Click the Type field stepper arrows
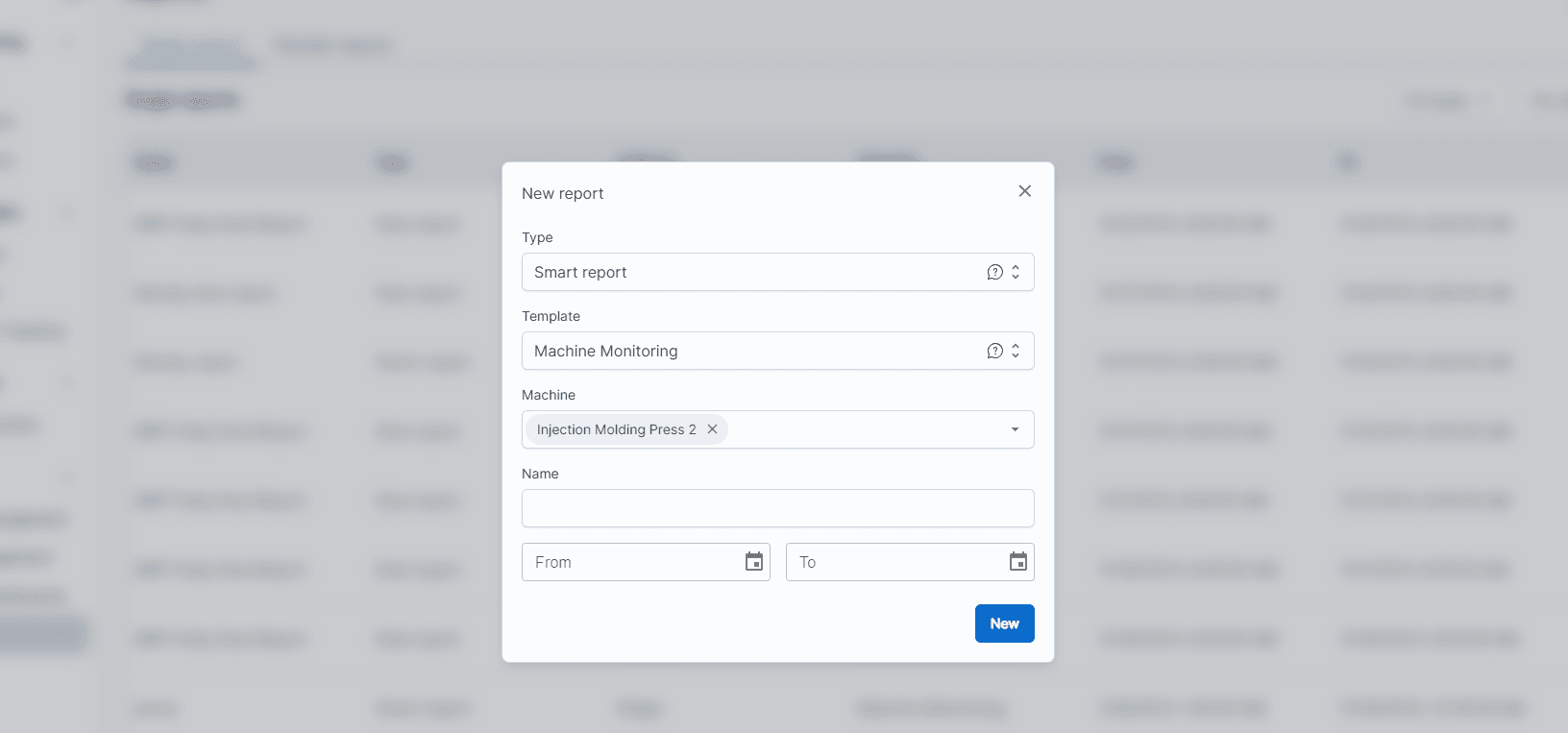Screen dimensions: 1568x733 coord(1014,272)
